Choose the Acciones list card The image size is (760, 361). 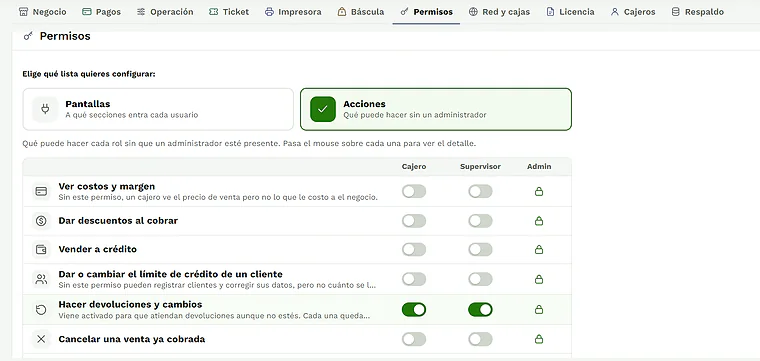click(x=436, y=109)
